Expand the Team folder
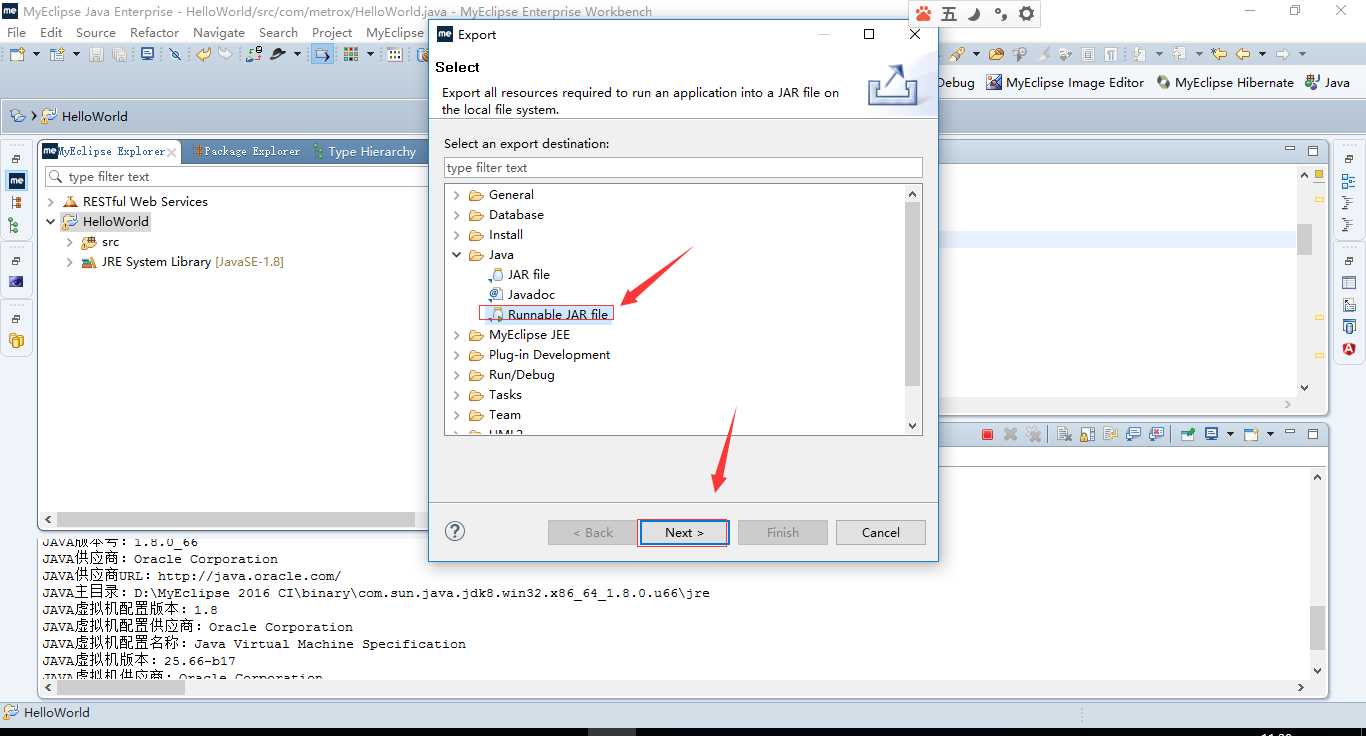 point(457,415)
